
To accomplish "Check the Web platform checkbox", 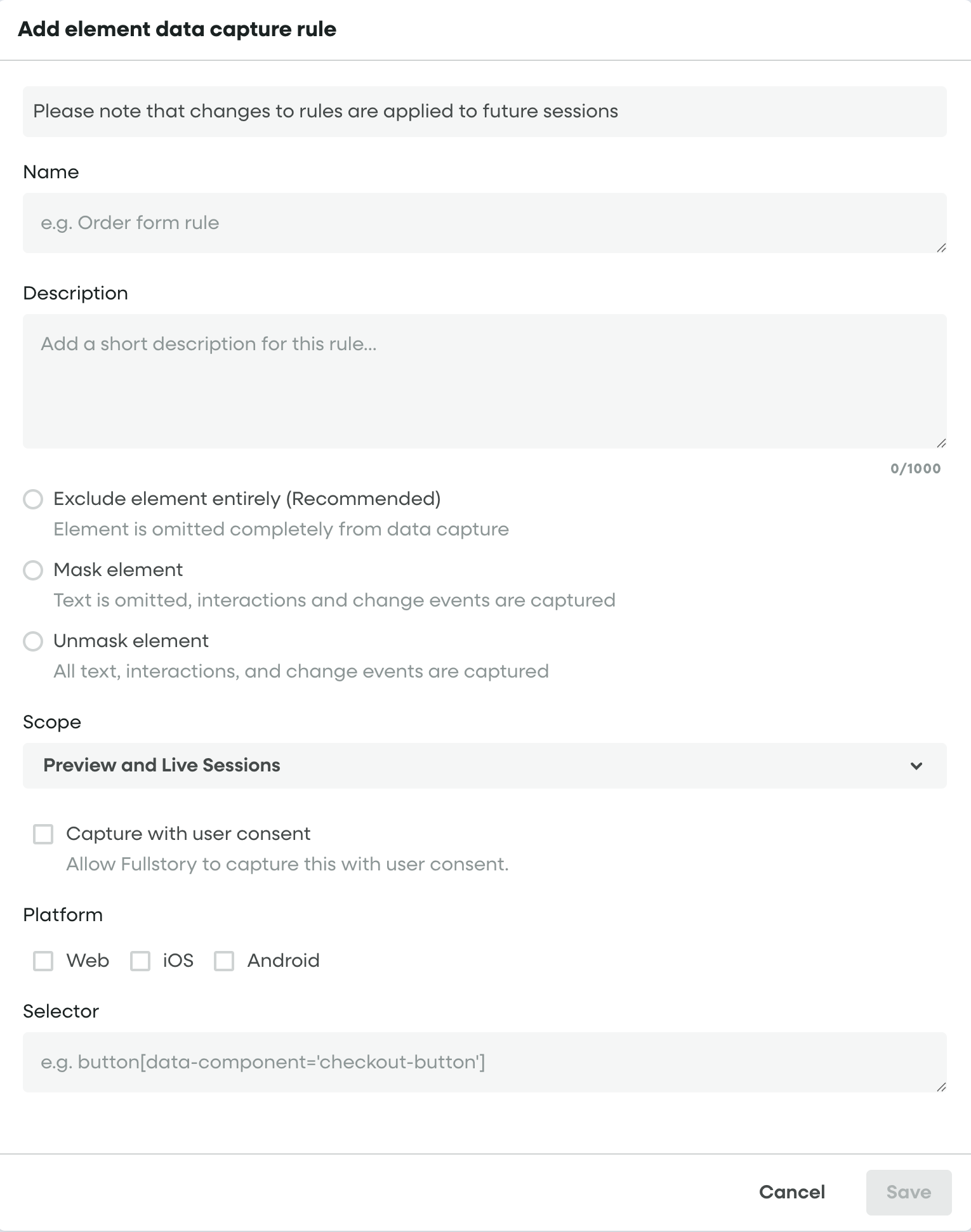I will (43, 961).
